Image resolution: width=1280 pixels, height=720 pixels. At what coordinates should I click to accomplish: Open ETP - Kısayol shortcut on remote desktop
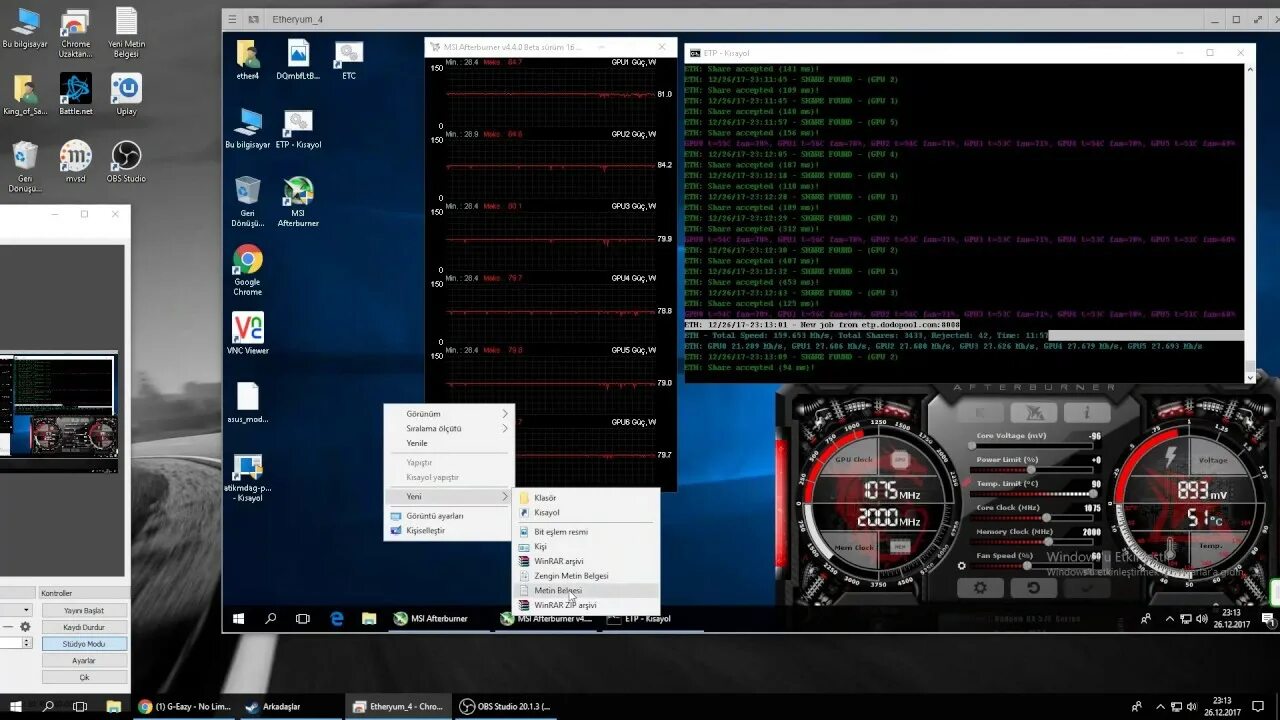(298, 130)
